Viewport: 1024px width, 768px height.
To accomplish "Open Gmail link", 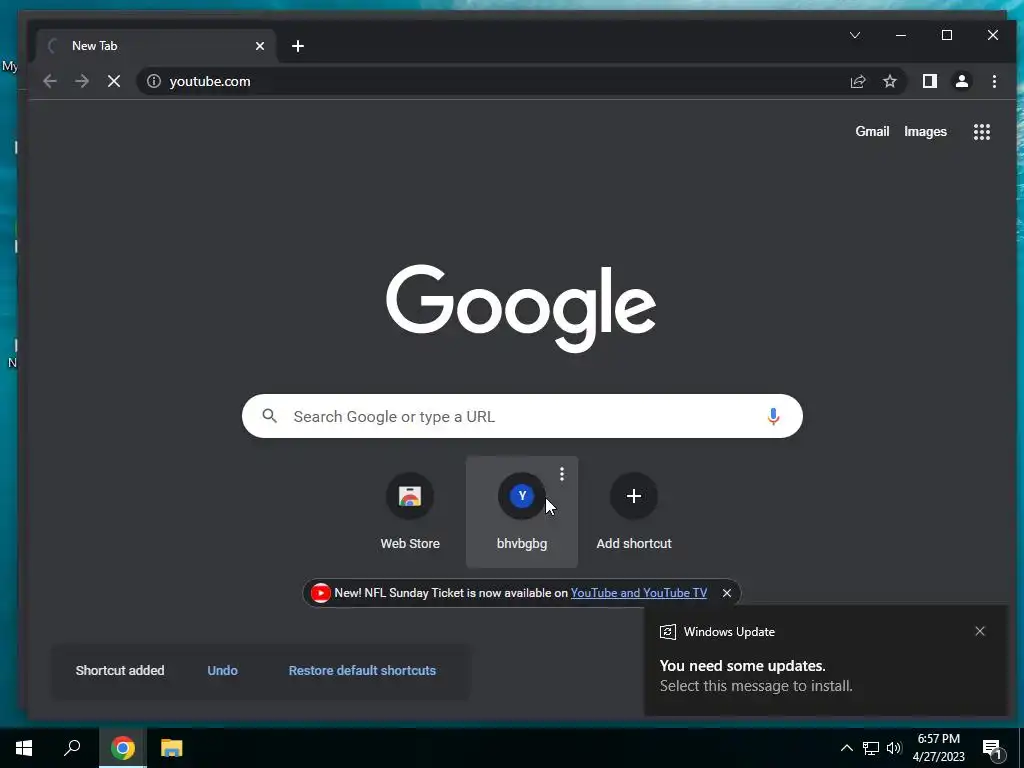I will click(x=872, y=131).
